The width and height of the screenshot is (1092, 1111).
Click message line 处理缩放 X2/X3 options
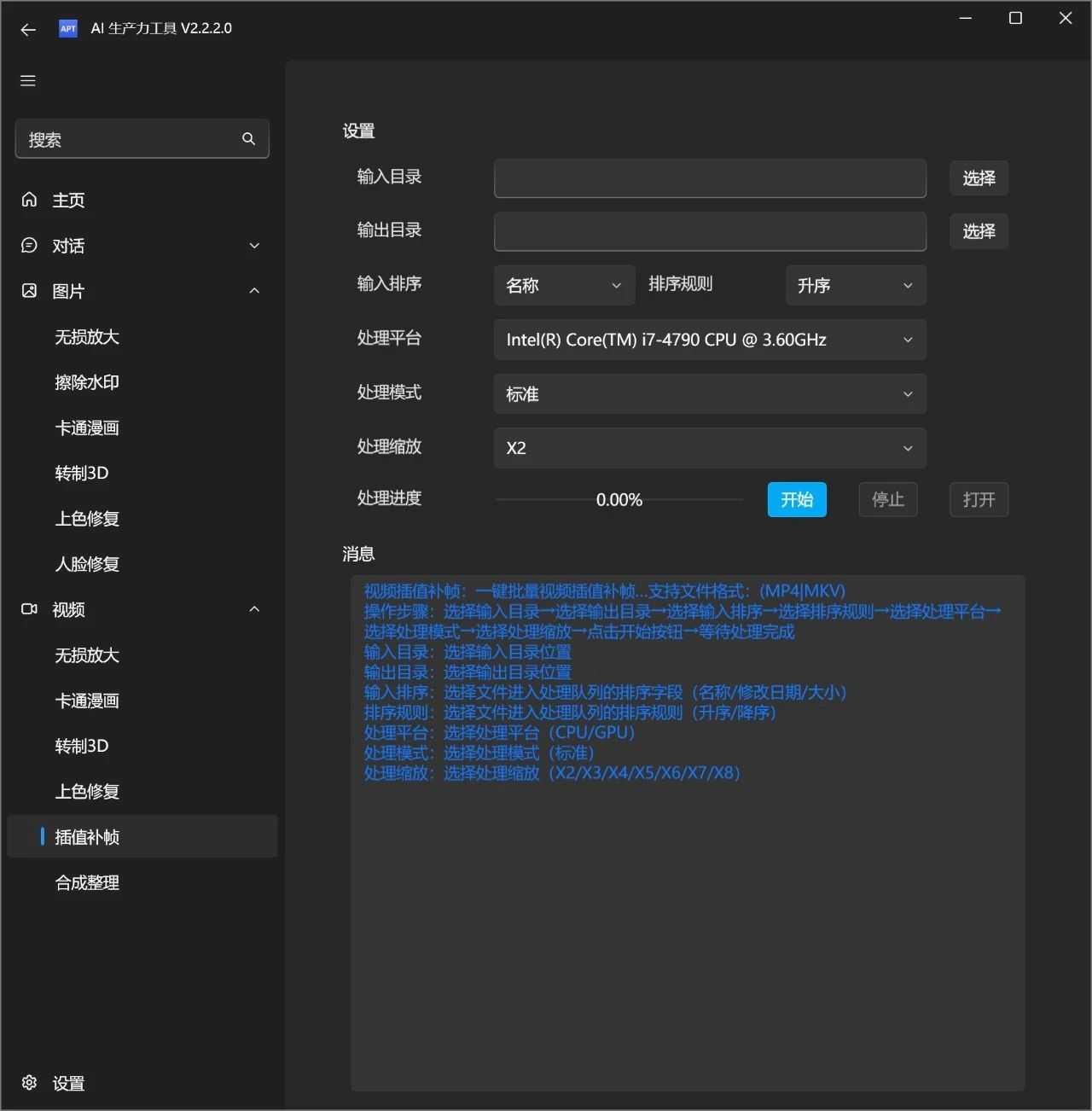(552, 773)
